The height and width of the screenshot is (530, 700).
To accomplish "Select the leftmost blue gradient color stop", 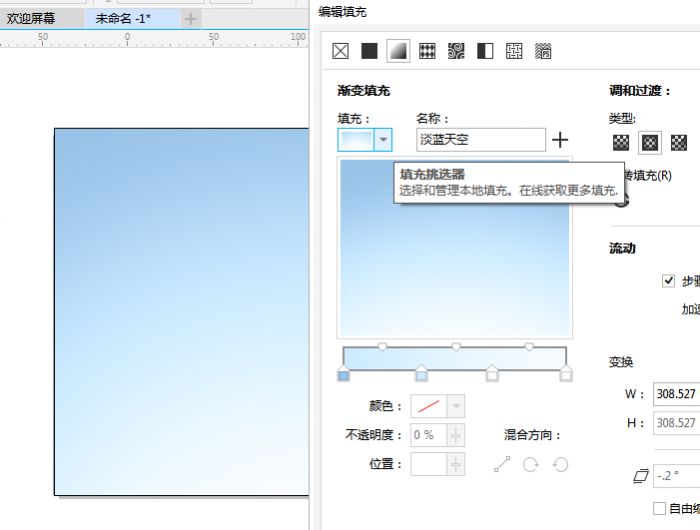I will pyautogui.click(x=344, y=374).
